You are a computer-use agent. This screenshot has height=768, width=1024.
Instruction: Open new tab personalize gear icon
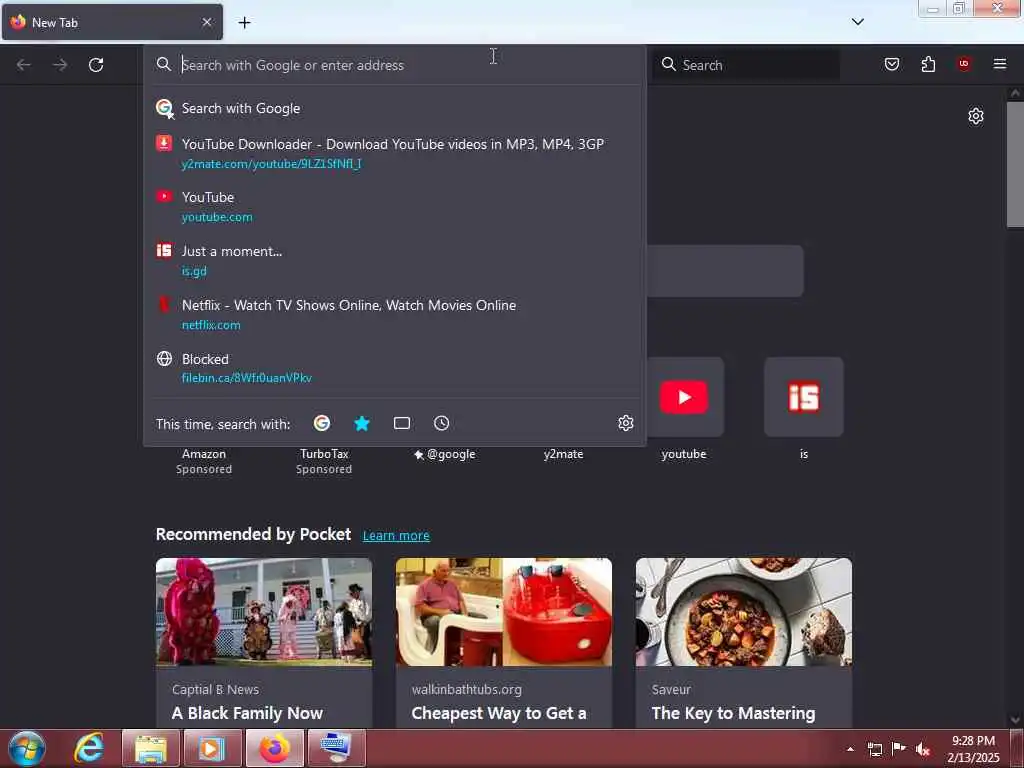pyautogui.click(x=976, y=116)
